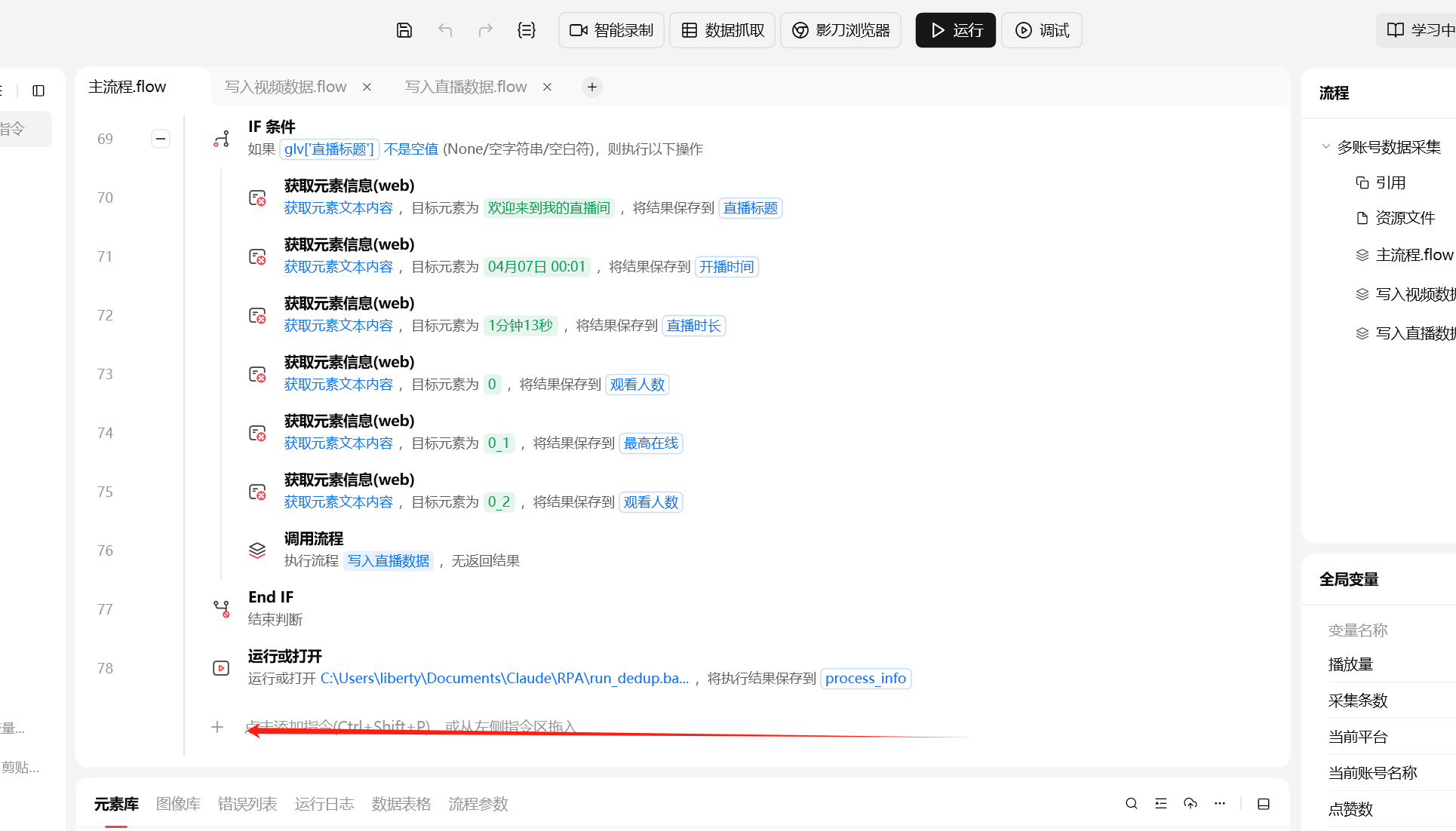
Task: Open the run_dedup.bat file path link
Action: (504, 678)
